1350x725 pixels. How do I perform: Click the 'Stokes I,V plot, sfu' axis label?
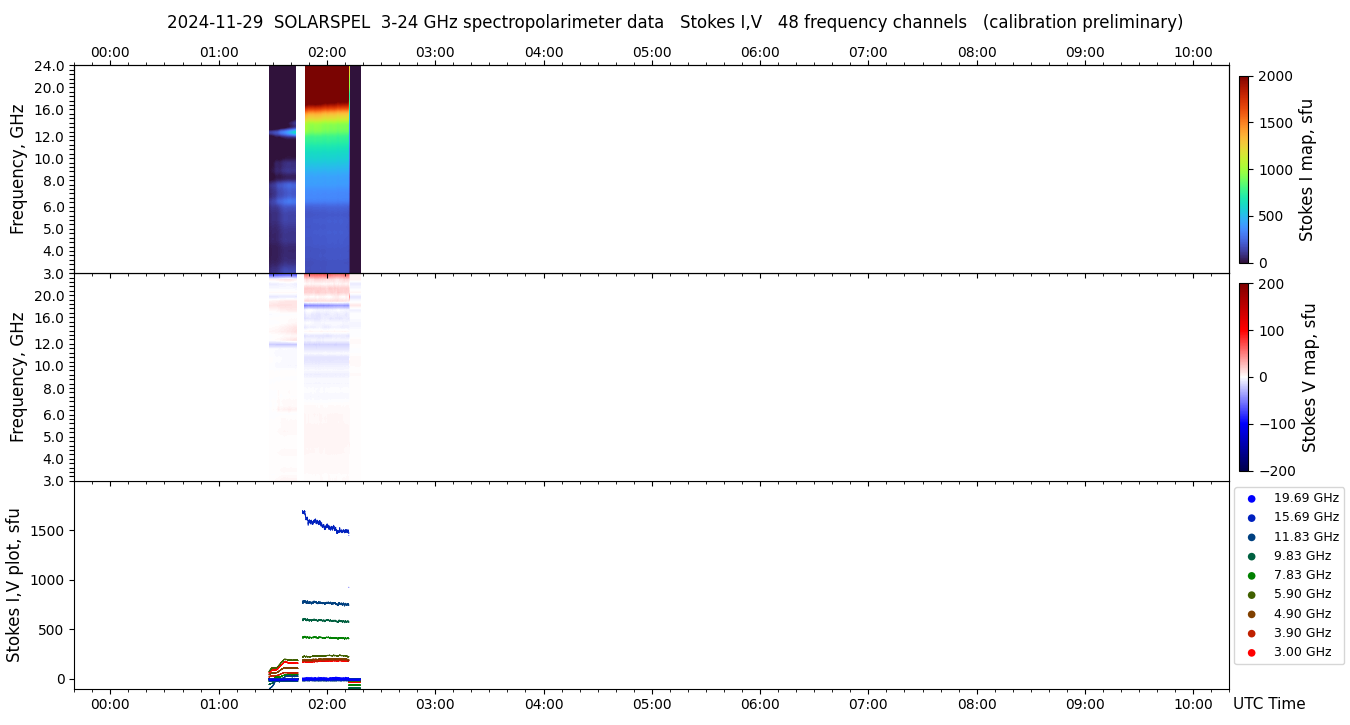(x=14, y=585)
